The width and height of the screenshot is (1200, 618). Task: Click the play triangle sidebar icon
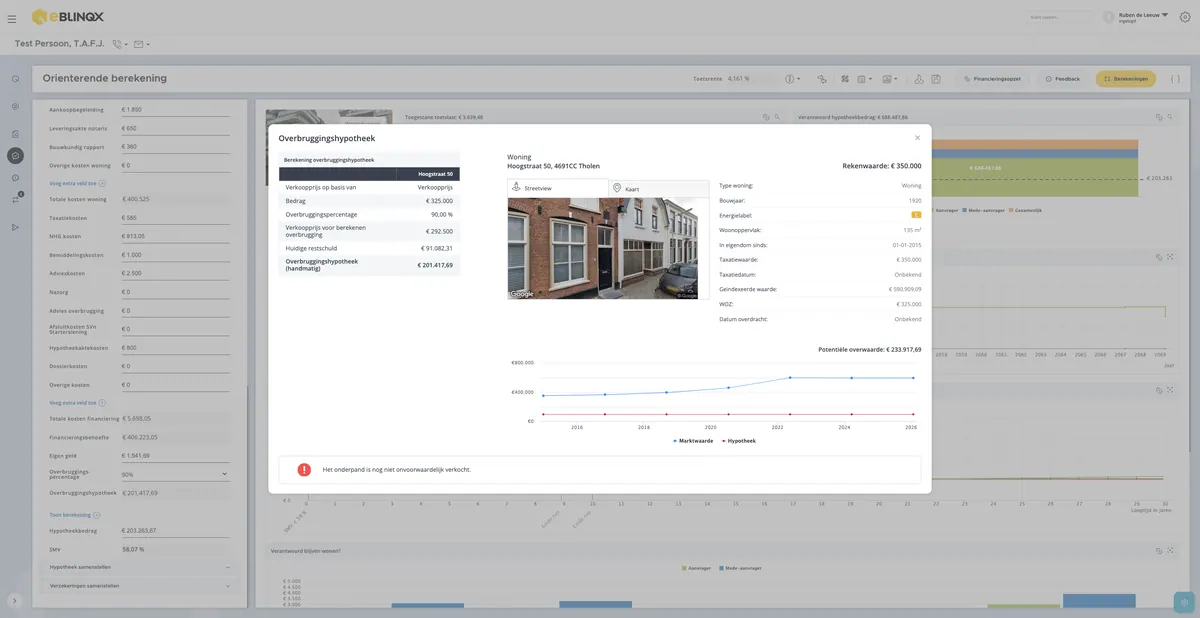tap(15, 227)
